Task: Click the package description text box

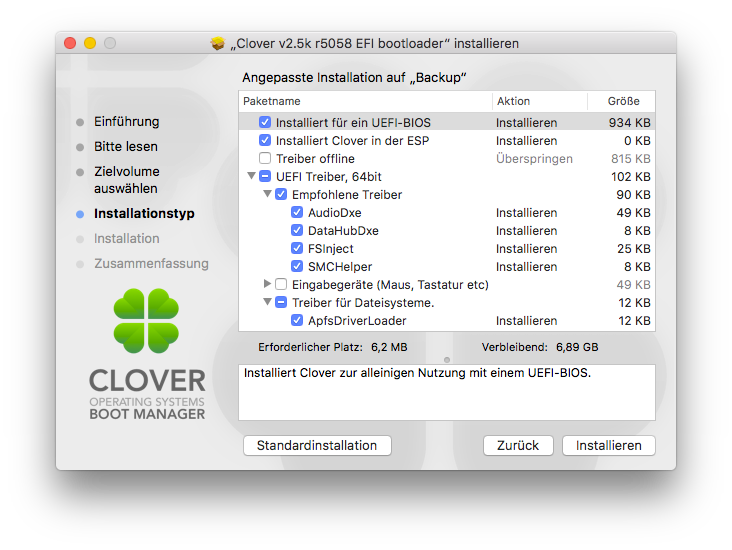Action: pyautogui.click(x=447, y=392)
